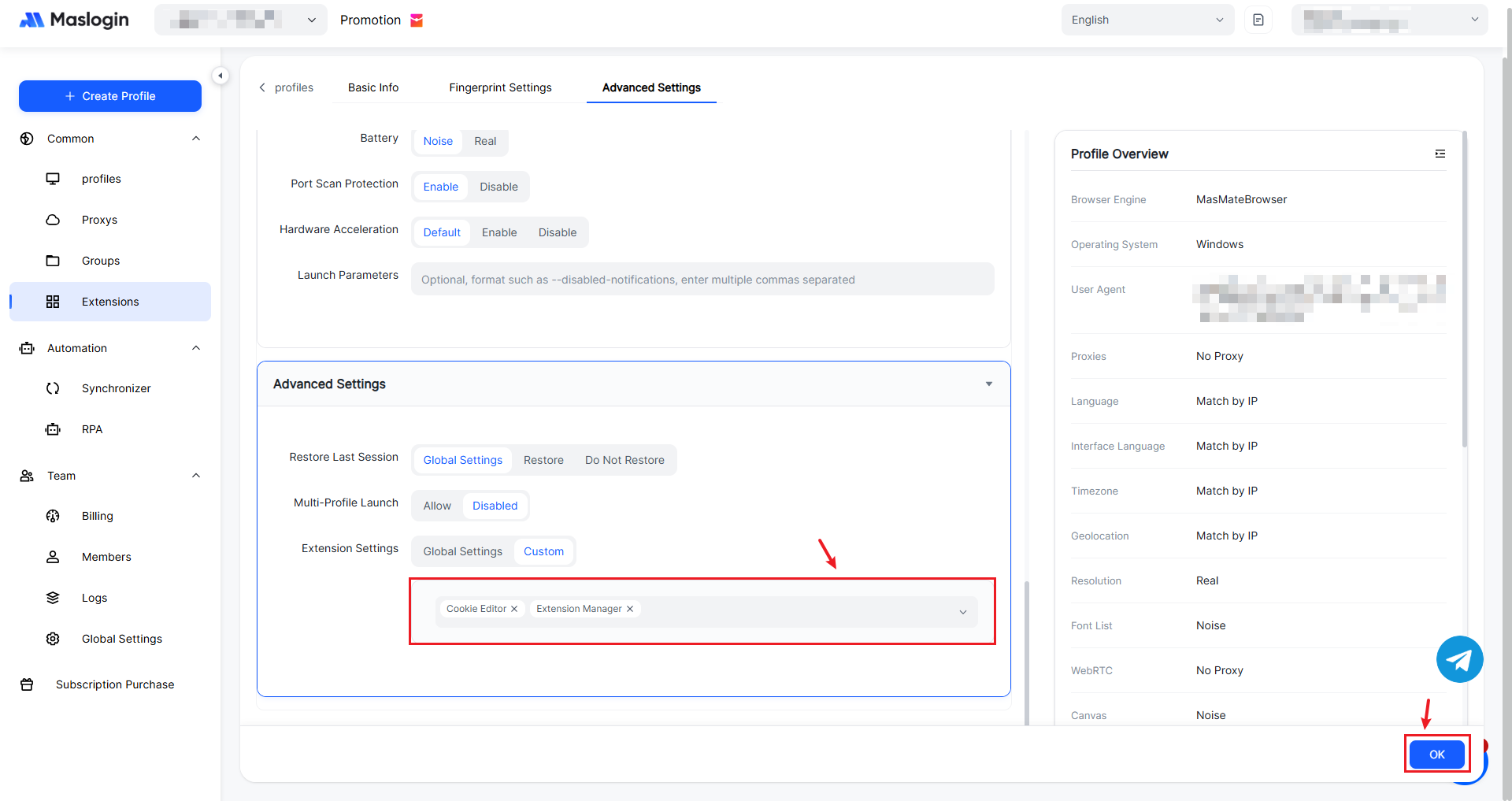Remove the Extension Manager tag

[630, 609]
